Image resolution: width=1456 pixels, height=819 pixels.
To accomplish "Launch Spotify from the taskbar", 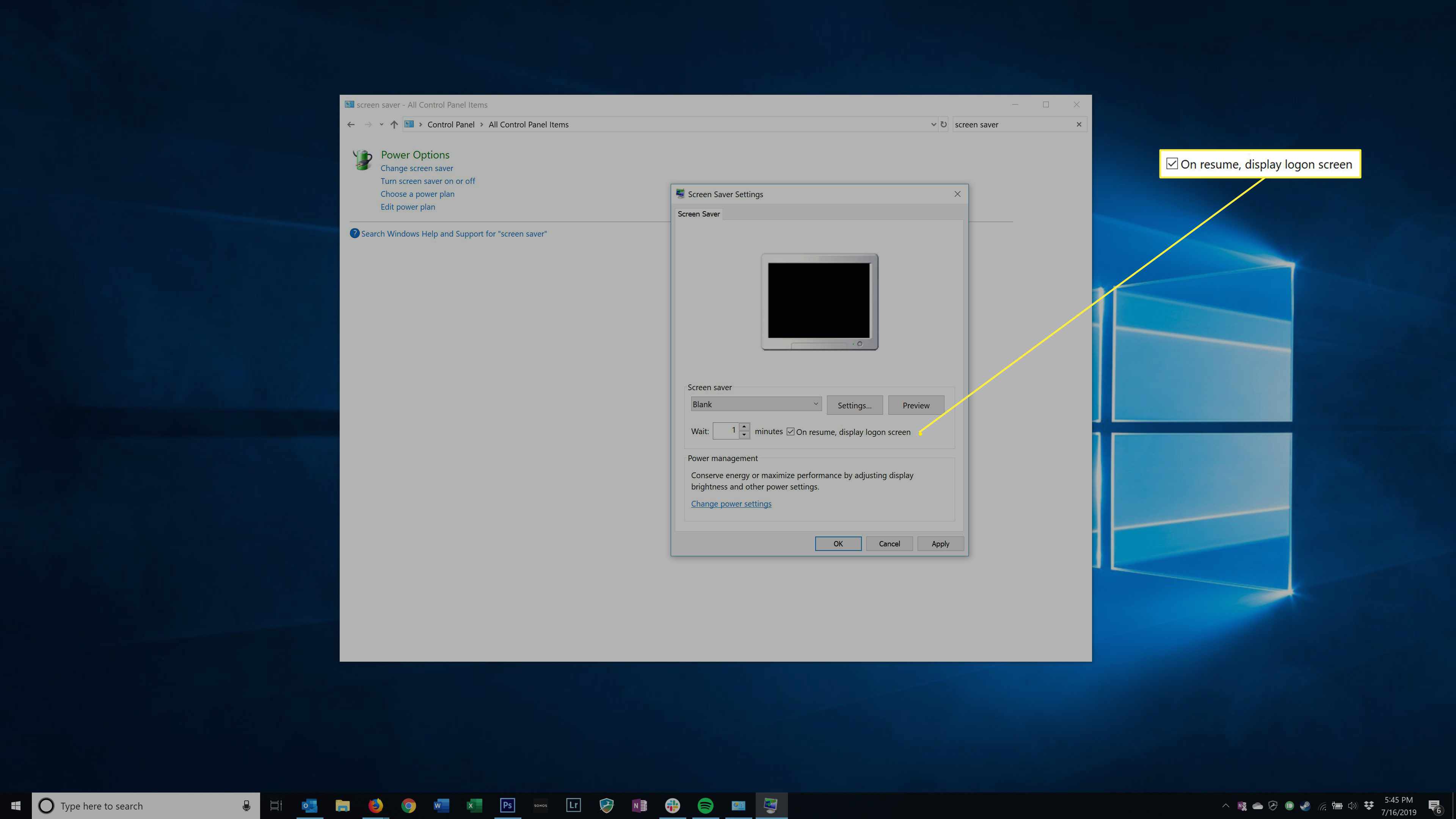I will click(x=705, y=805).
